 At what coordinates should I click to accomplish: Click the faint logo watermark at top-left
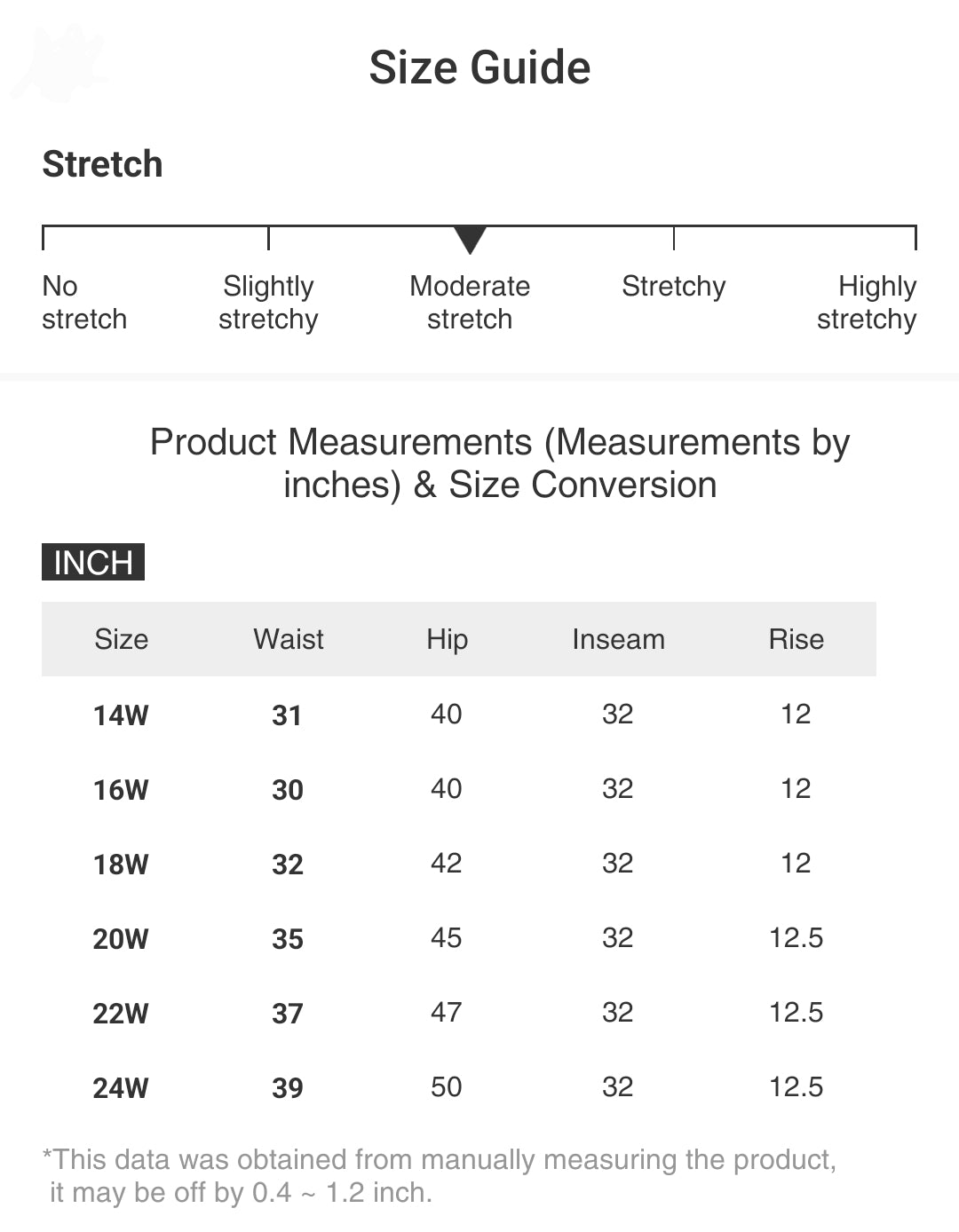[60, 63]
